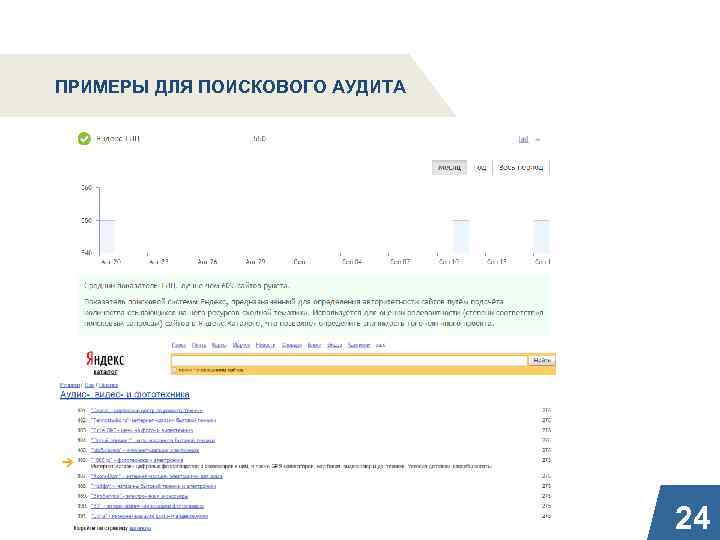Switch graph to the месяц tab
Image resolution: width=720 pixels, height=540 pixels.
click(x=450, y=168)
